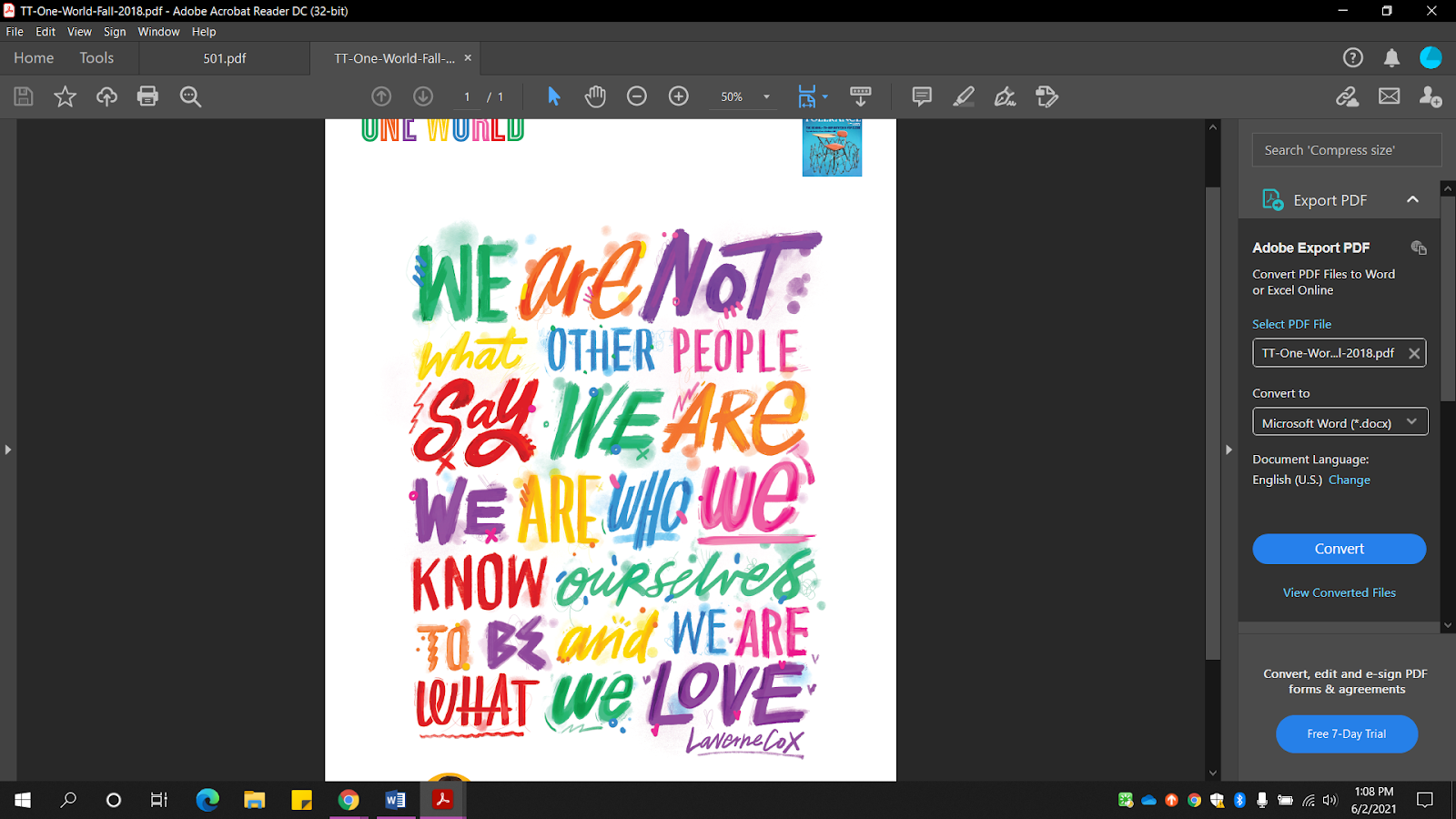Open the View Converted Files link
The height and width of the screenshot is (819, 1456).
point(1339,592)
